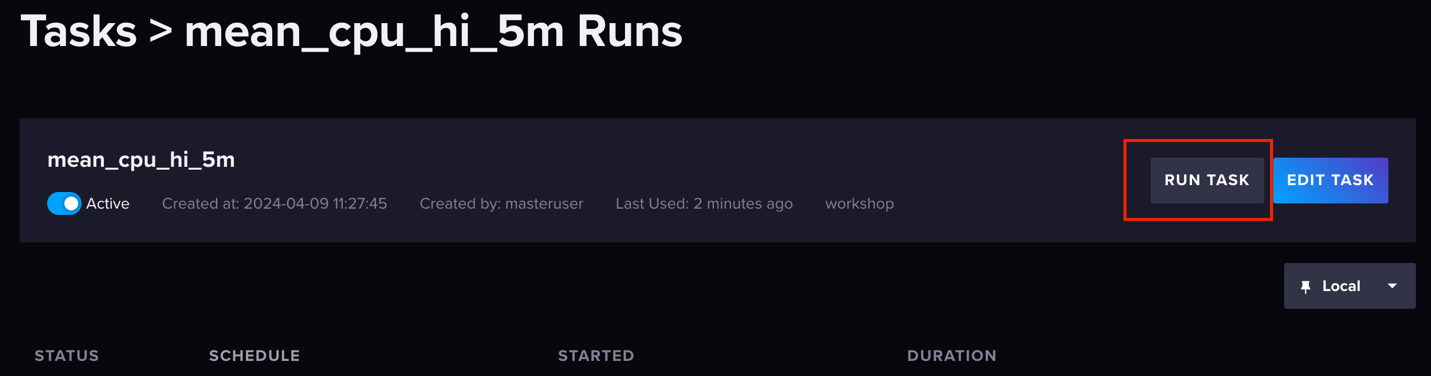Open the Local timezone dropdown

[1349, 286]
